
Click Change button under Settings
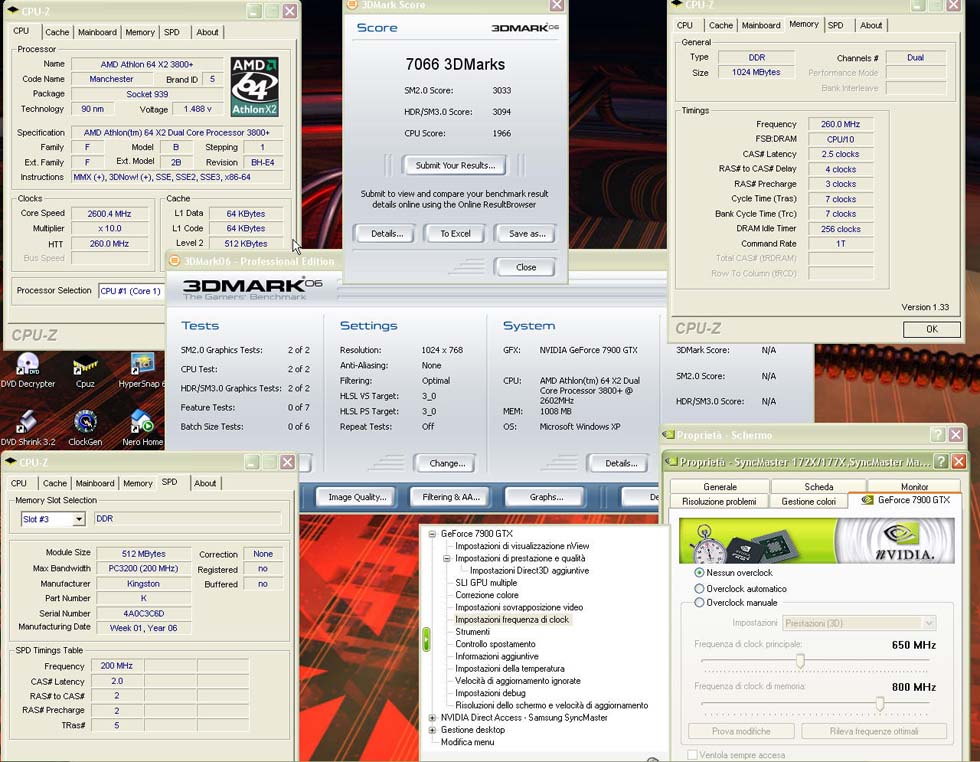446,463
